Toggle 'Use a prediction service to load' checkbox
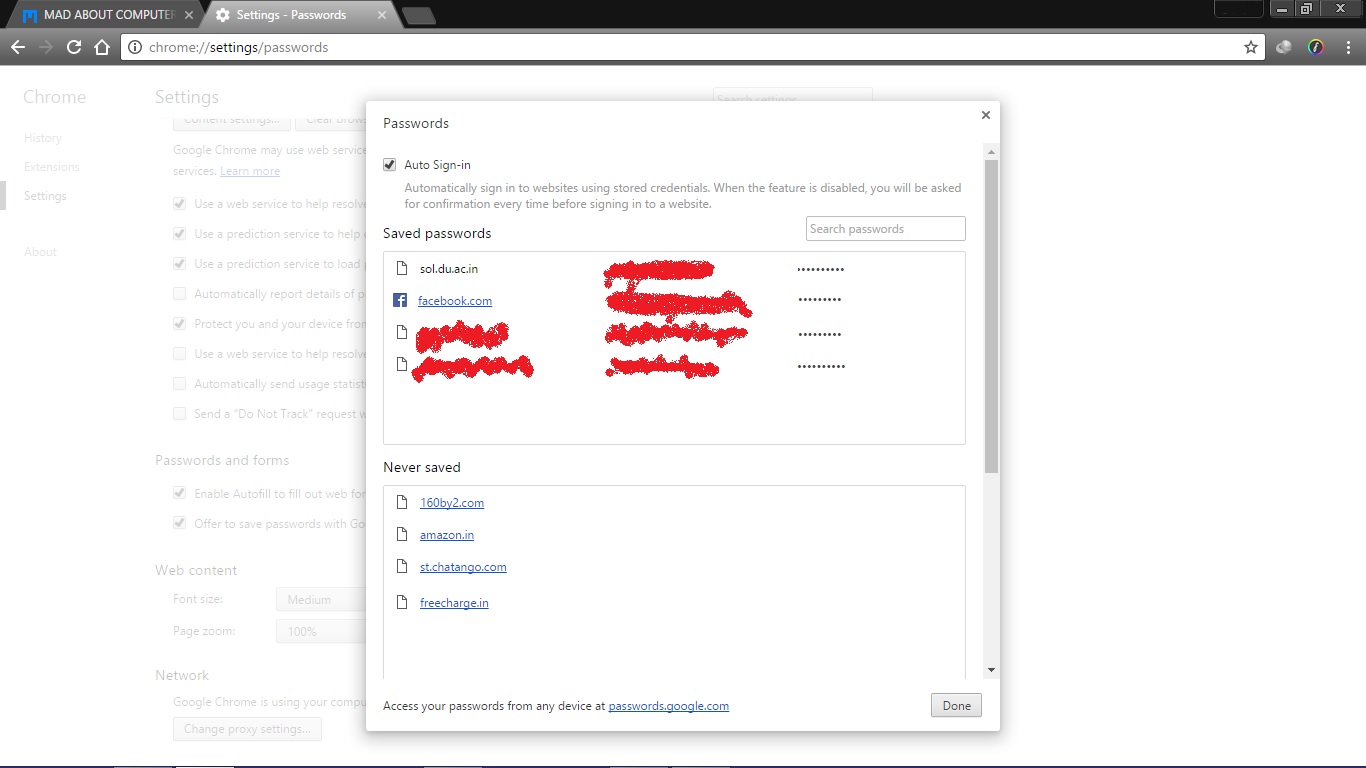The width and height of the screenshot is (1366, 768). pyautogui.click(x=179, y=263)
